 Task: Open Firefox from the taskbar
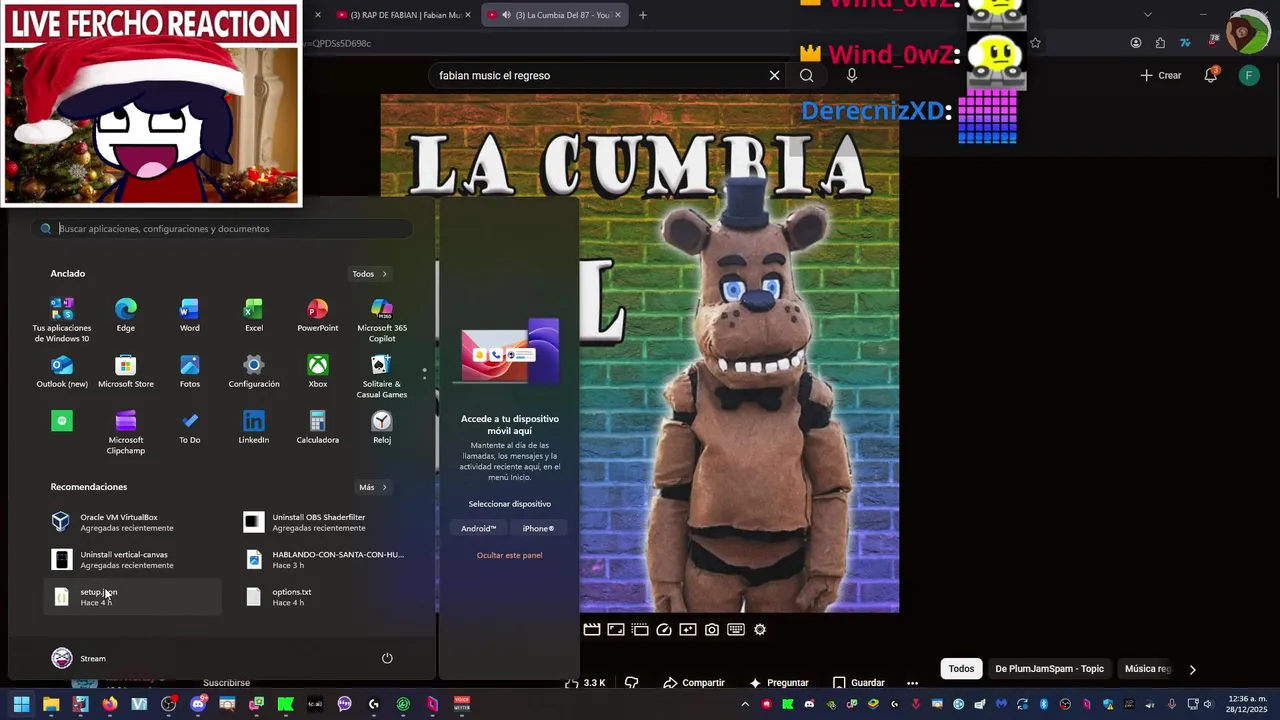coord(110,704)
